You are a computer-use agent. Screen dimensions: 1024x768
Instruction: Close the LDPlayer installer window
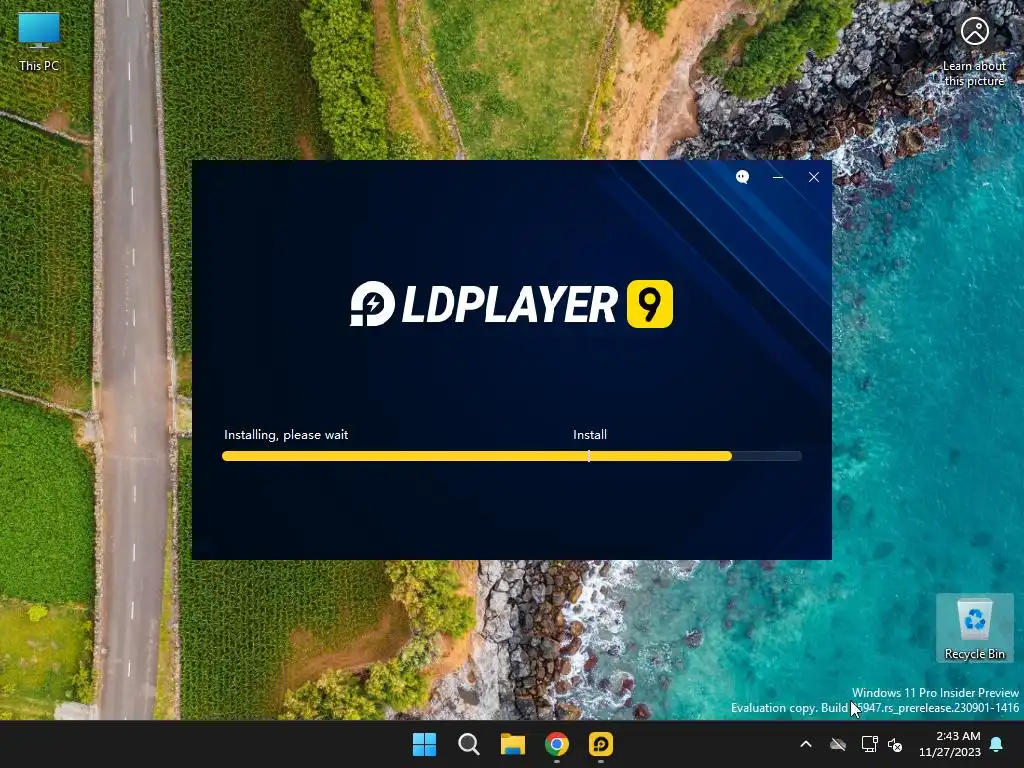click(x=814, y=177)
